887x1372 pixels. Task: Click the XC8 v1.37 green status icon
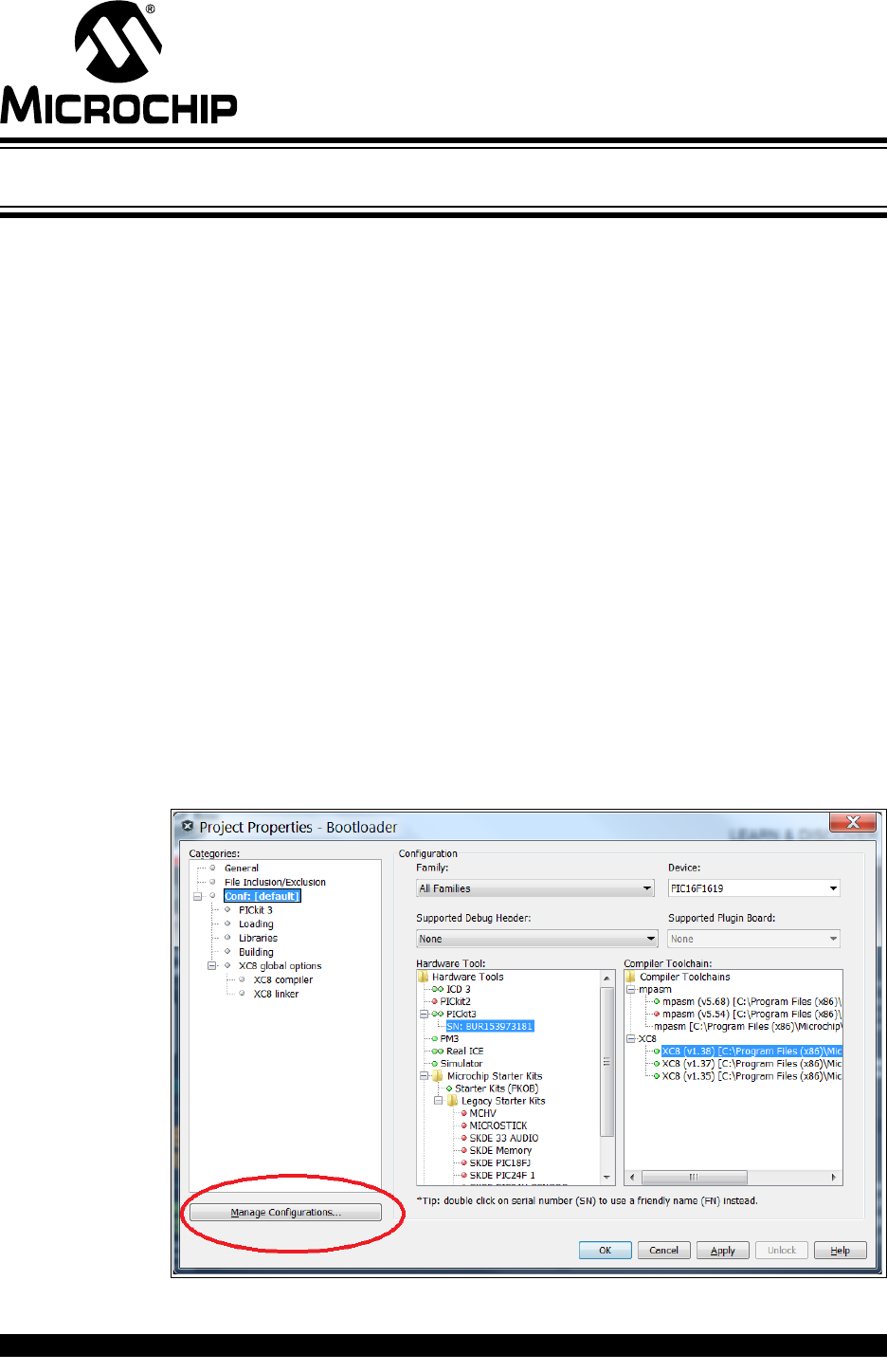[x=657, y=1064]
